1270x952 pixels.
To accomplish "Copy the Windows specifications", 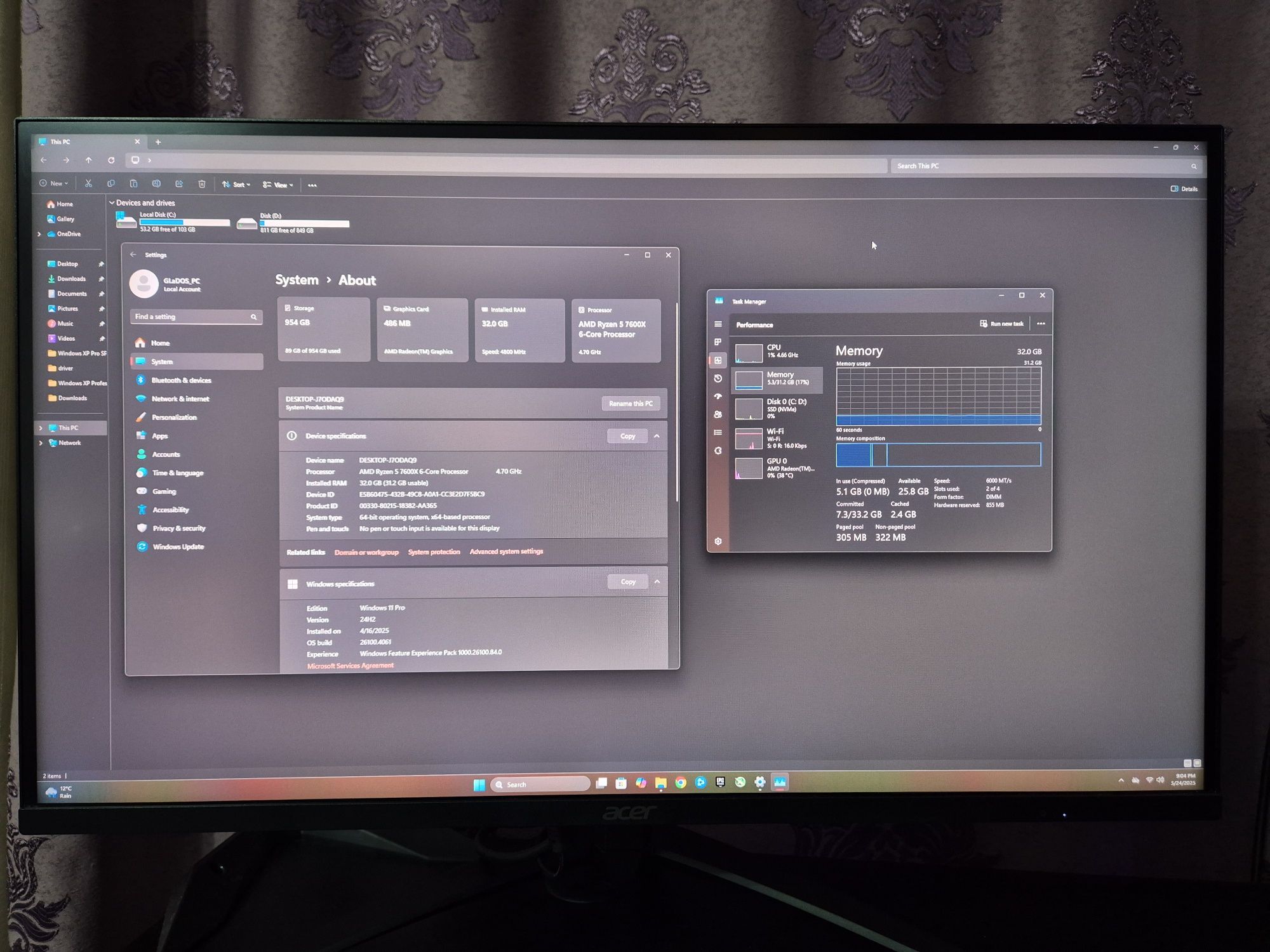I will pyautogui.click(x=628, y=581).
